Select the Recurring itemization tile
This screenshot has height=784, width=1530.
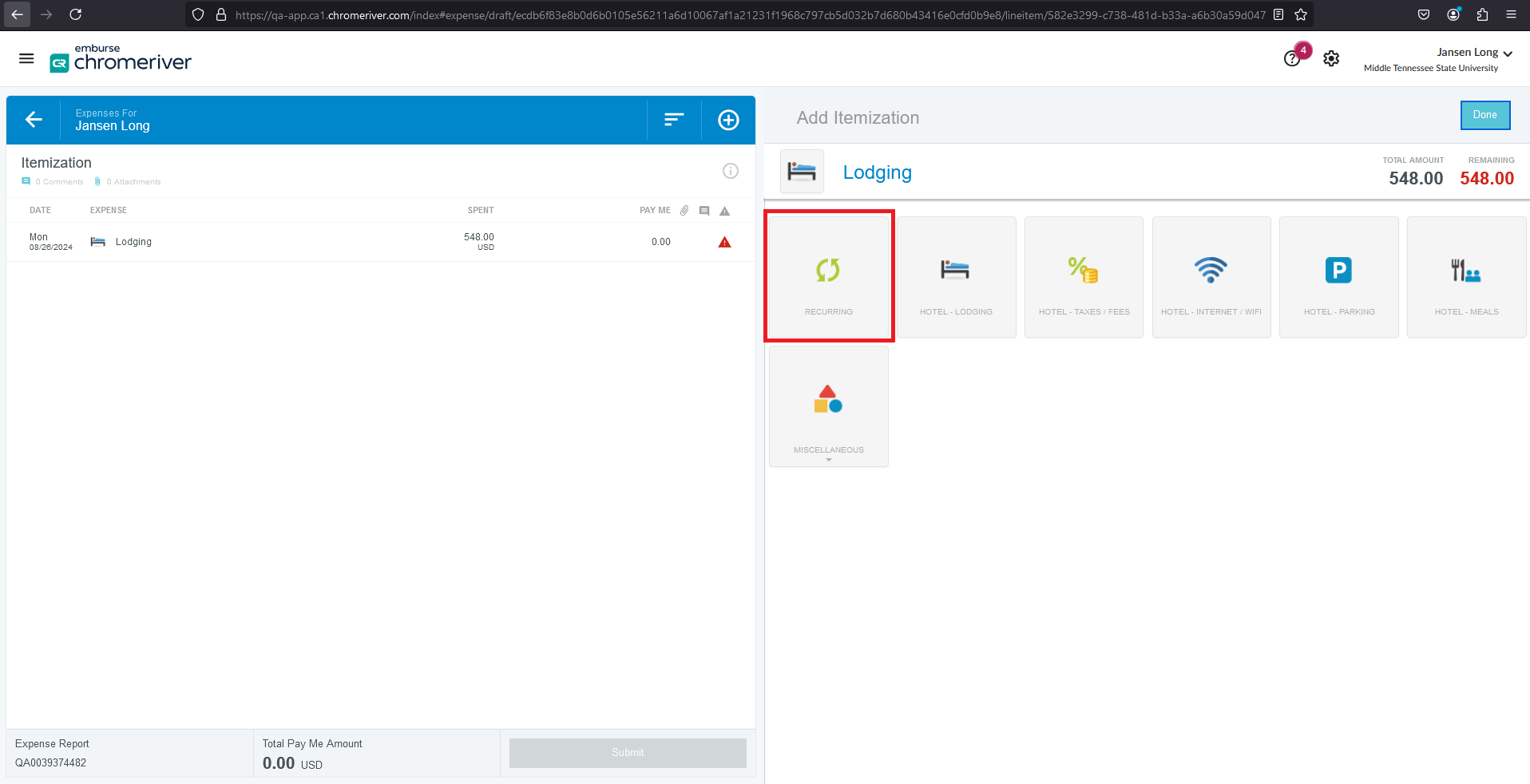tap(828, 276)
